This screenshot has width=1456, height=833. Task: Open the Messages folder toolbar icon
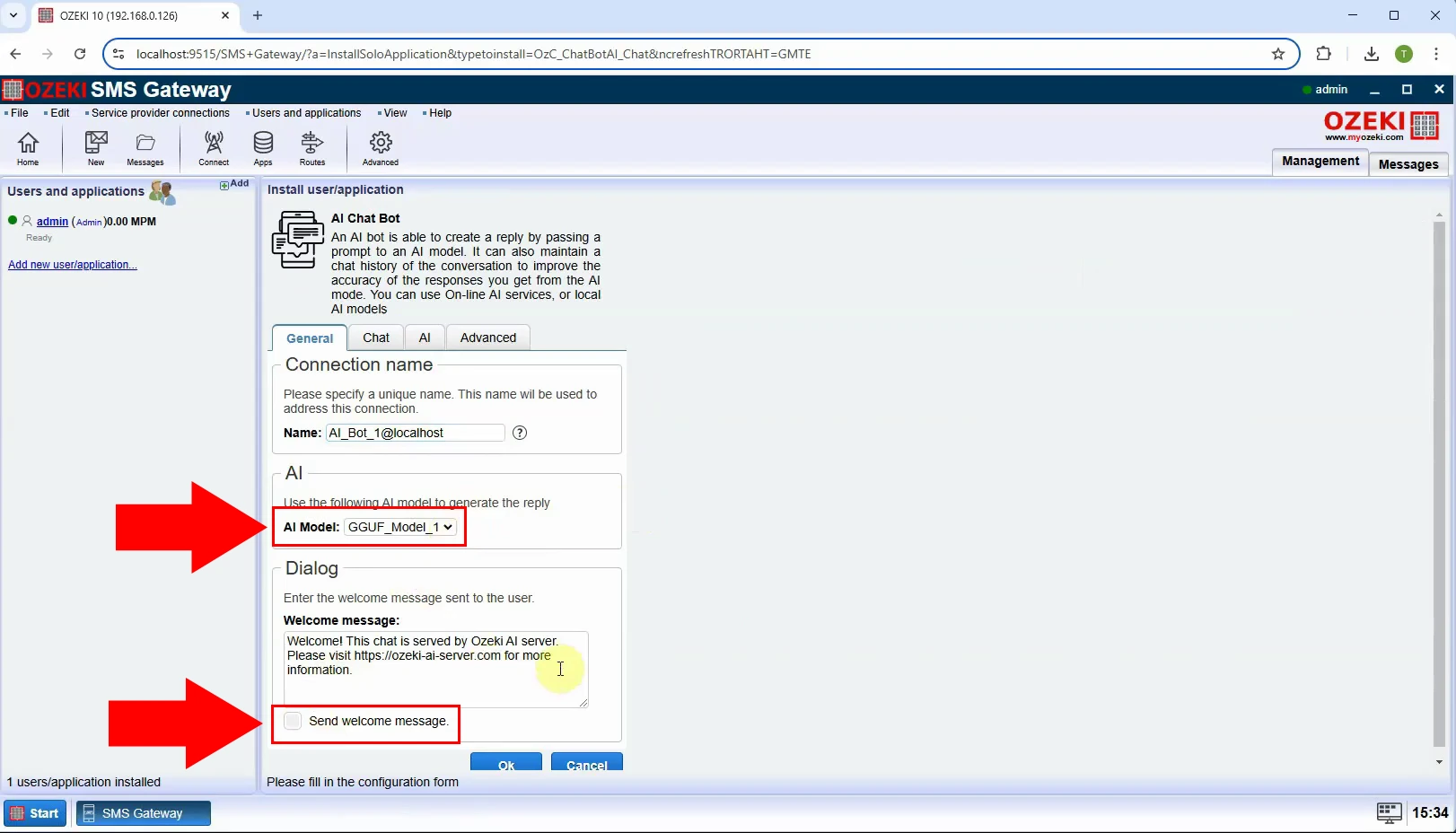tap(145, 148)
